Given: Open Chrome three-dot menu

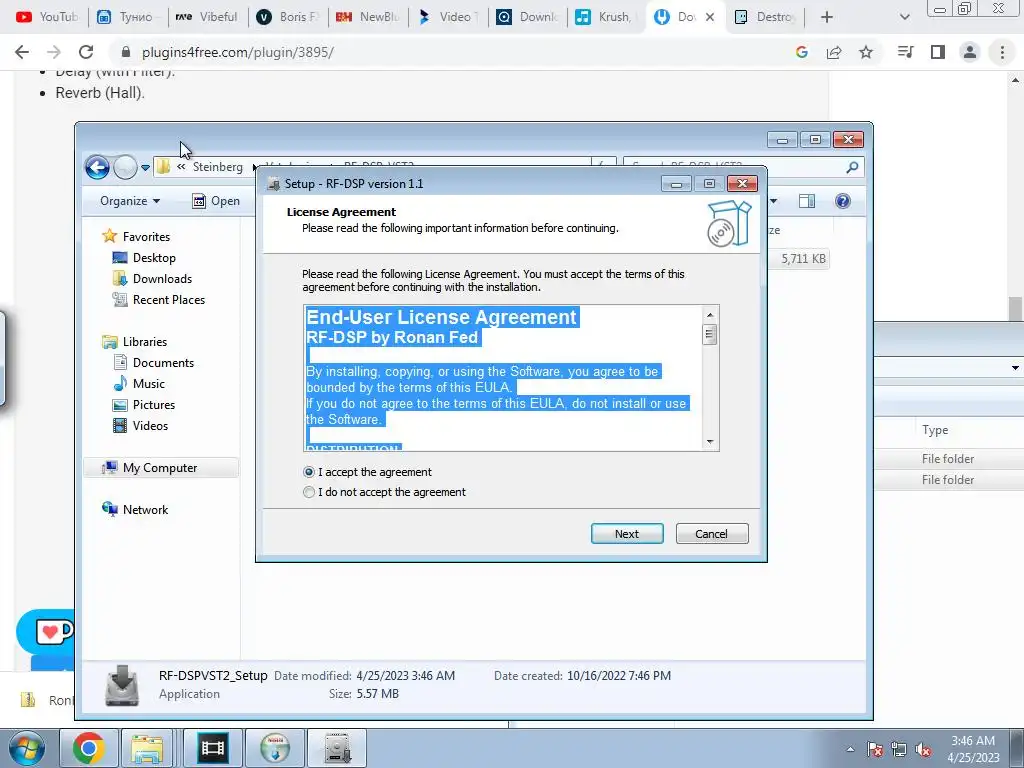Looking at the screenshot, I should (1002, 52).
